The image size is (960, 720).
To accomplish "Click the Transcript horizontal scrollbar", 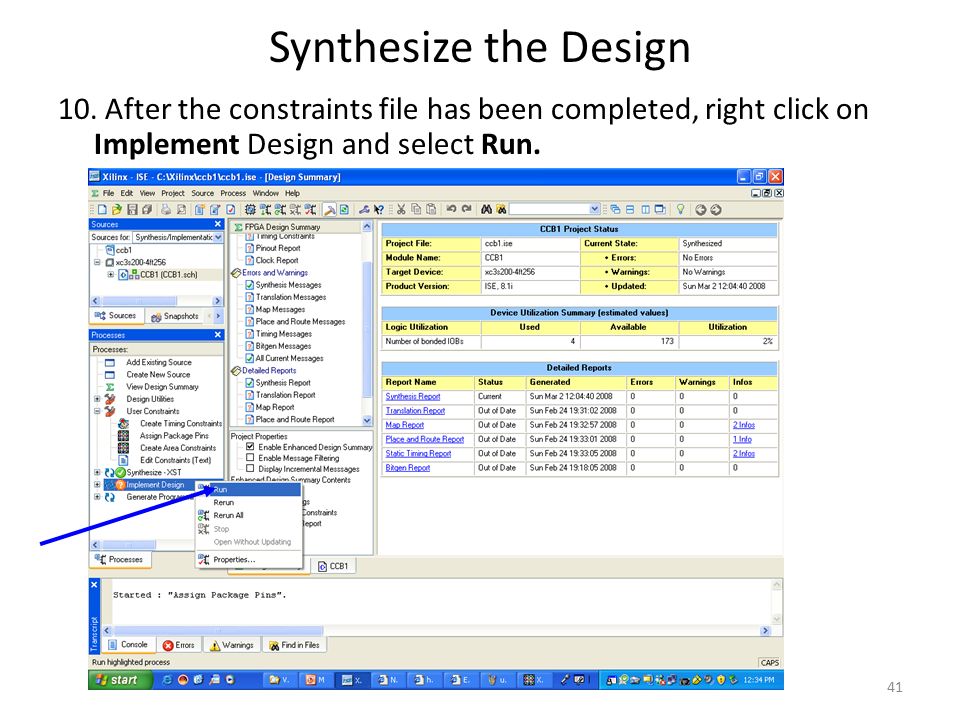I will 436,631.
